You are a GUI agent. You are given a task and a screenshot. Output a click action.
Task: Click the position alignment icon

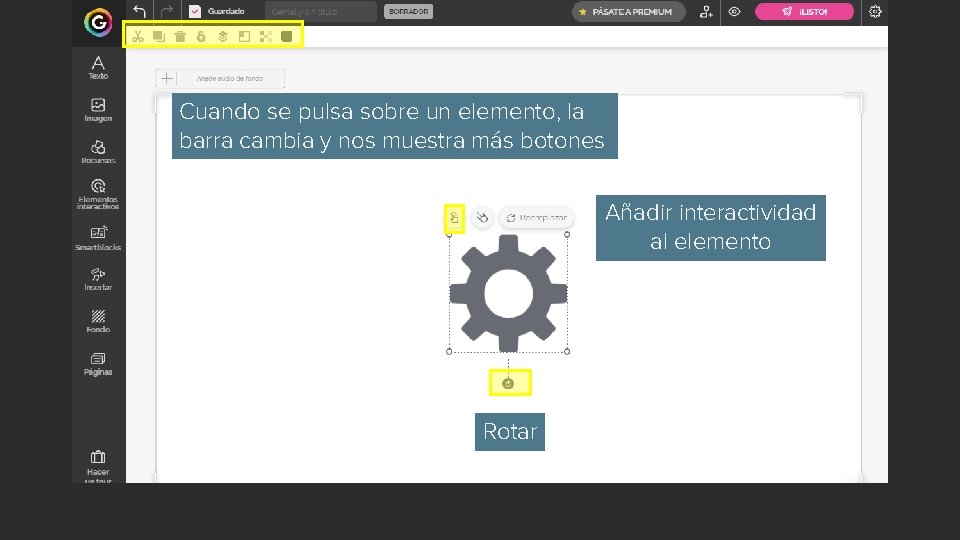(244, 37)
